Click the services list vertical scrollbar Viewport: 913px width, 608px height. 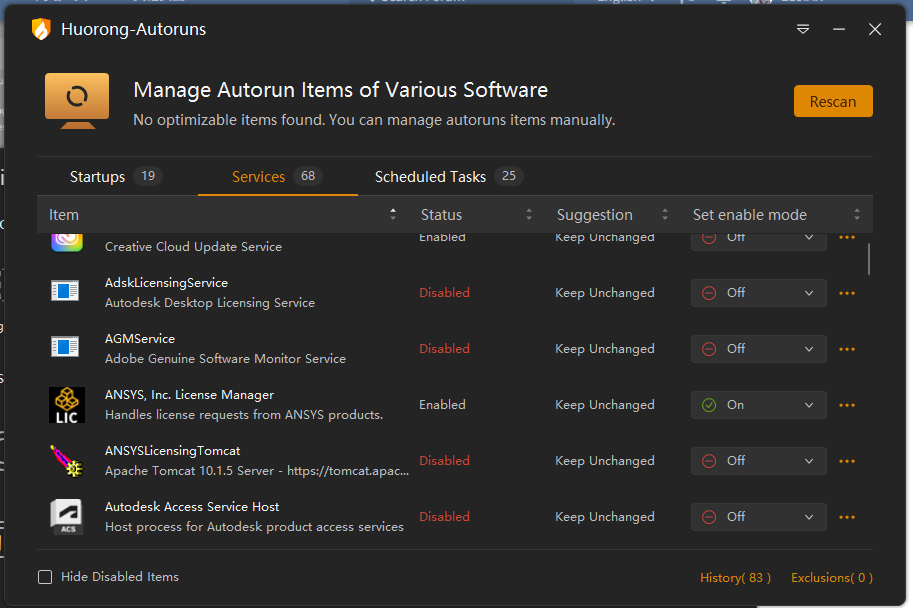tap(869, 259)
